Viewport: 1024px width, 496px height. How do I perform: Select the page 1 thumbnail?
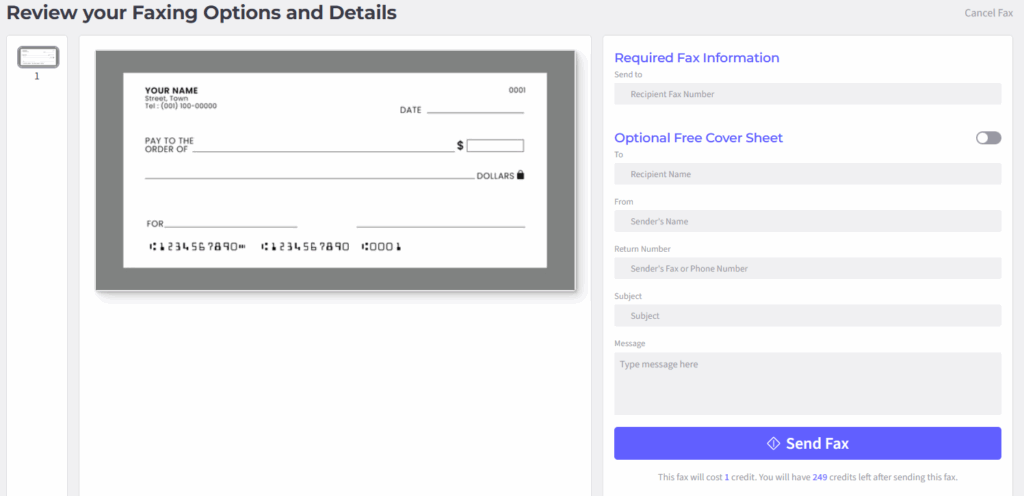(38, 58)
